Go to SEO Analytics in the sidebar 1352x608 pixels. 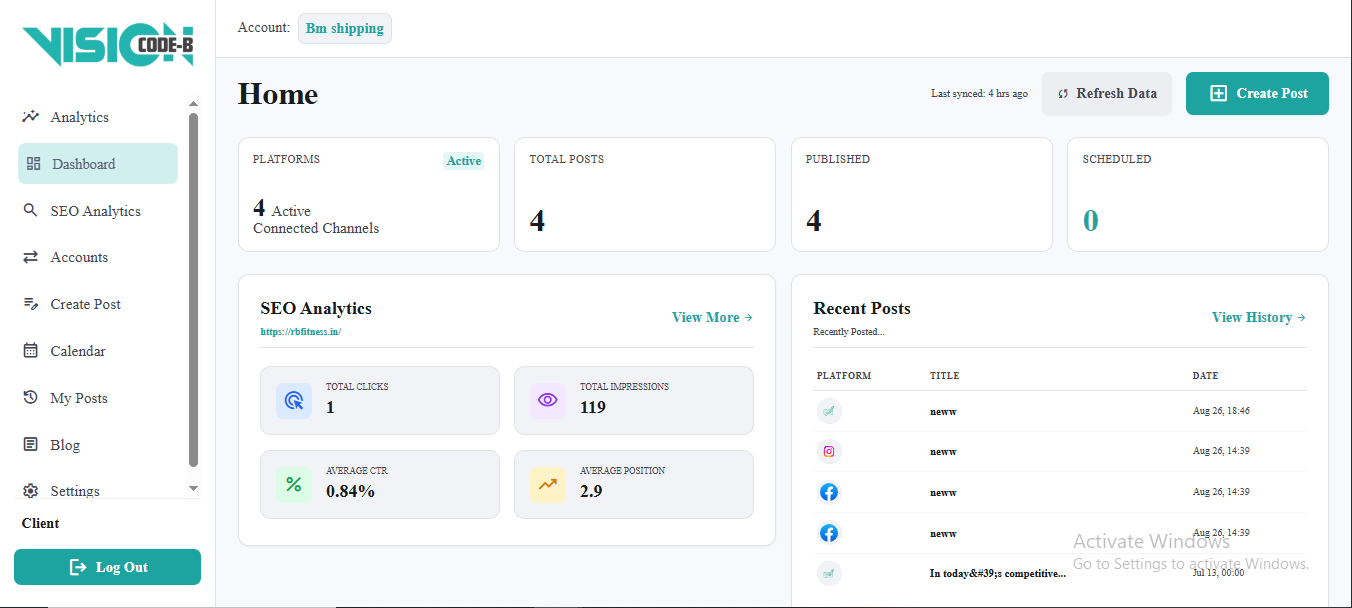98,210
